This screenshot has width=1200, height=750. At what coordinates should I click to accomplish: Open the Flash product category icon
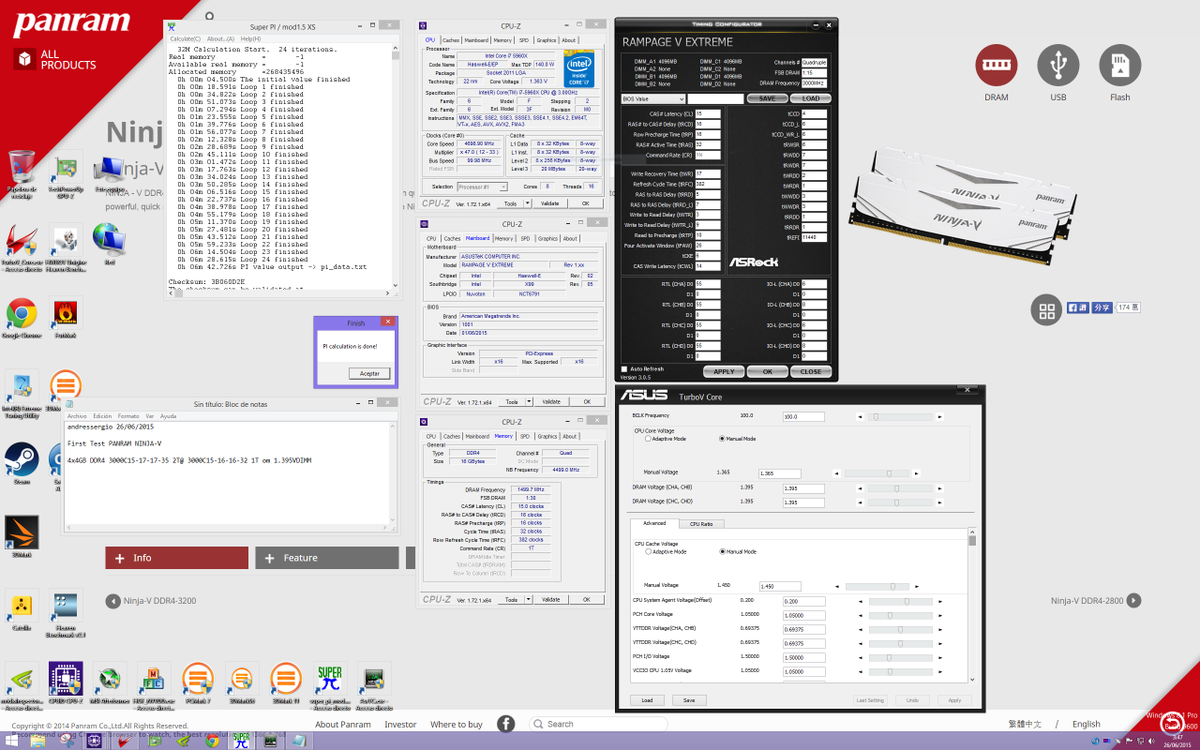click(x=1120, y=64)
